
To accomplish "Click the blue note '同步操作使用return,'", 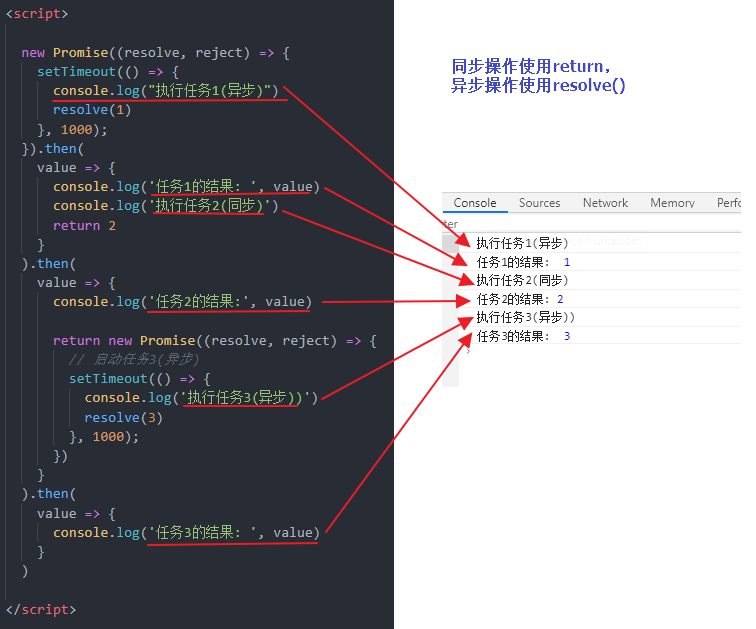I will pos(531,66).
